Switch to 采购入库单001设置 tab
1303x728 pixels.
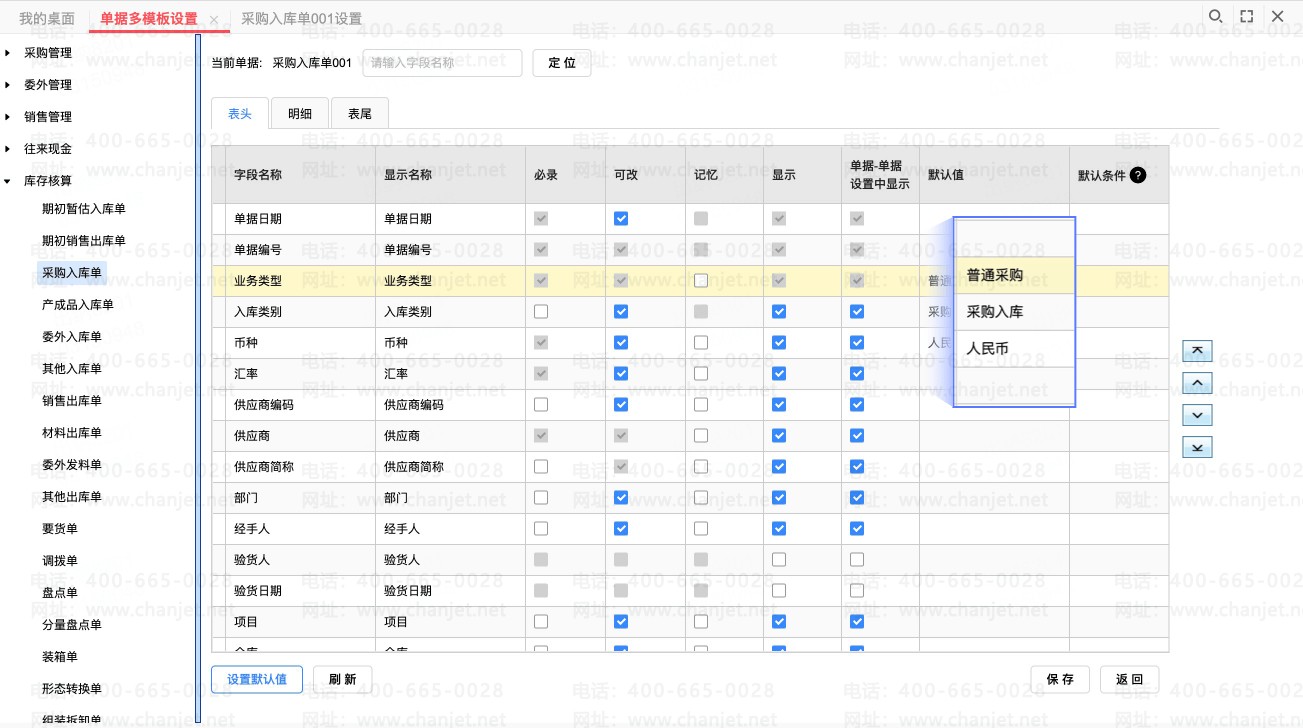(x=302, y=18)
